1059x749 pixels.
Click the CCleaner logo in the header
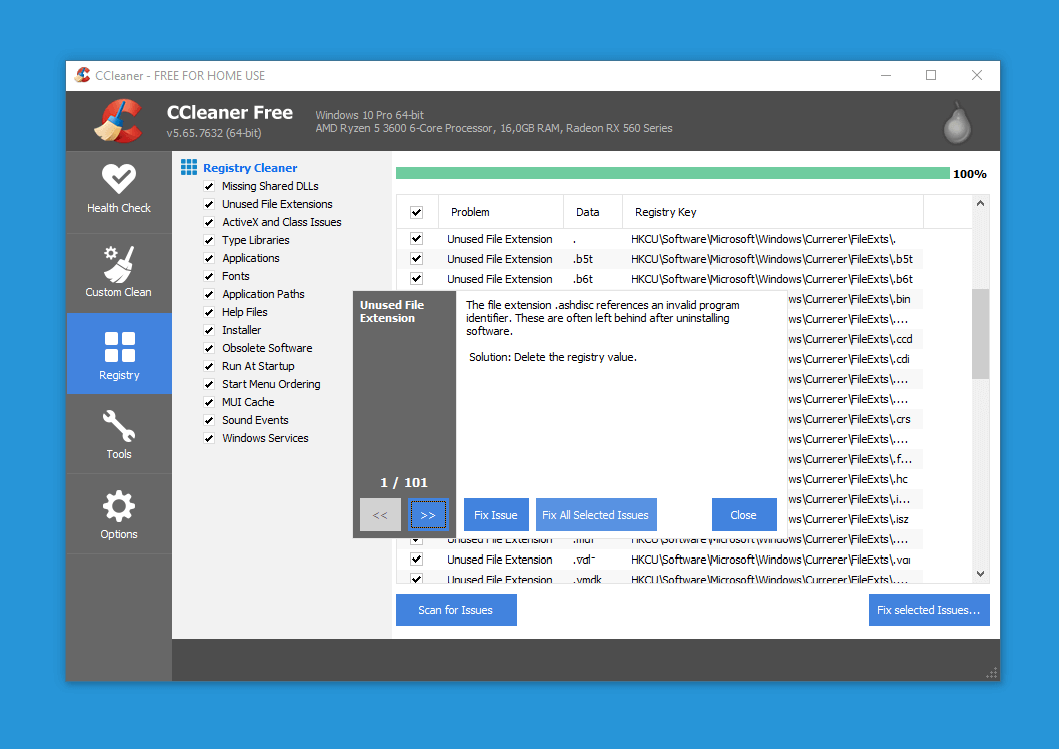[118, 122]
